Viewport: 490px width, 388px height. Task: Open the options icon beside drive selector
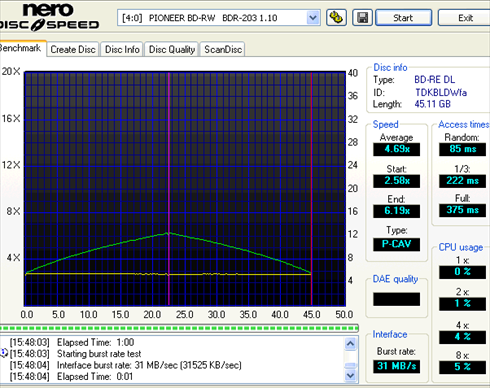336,17
